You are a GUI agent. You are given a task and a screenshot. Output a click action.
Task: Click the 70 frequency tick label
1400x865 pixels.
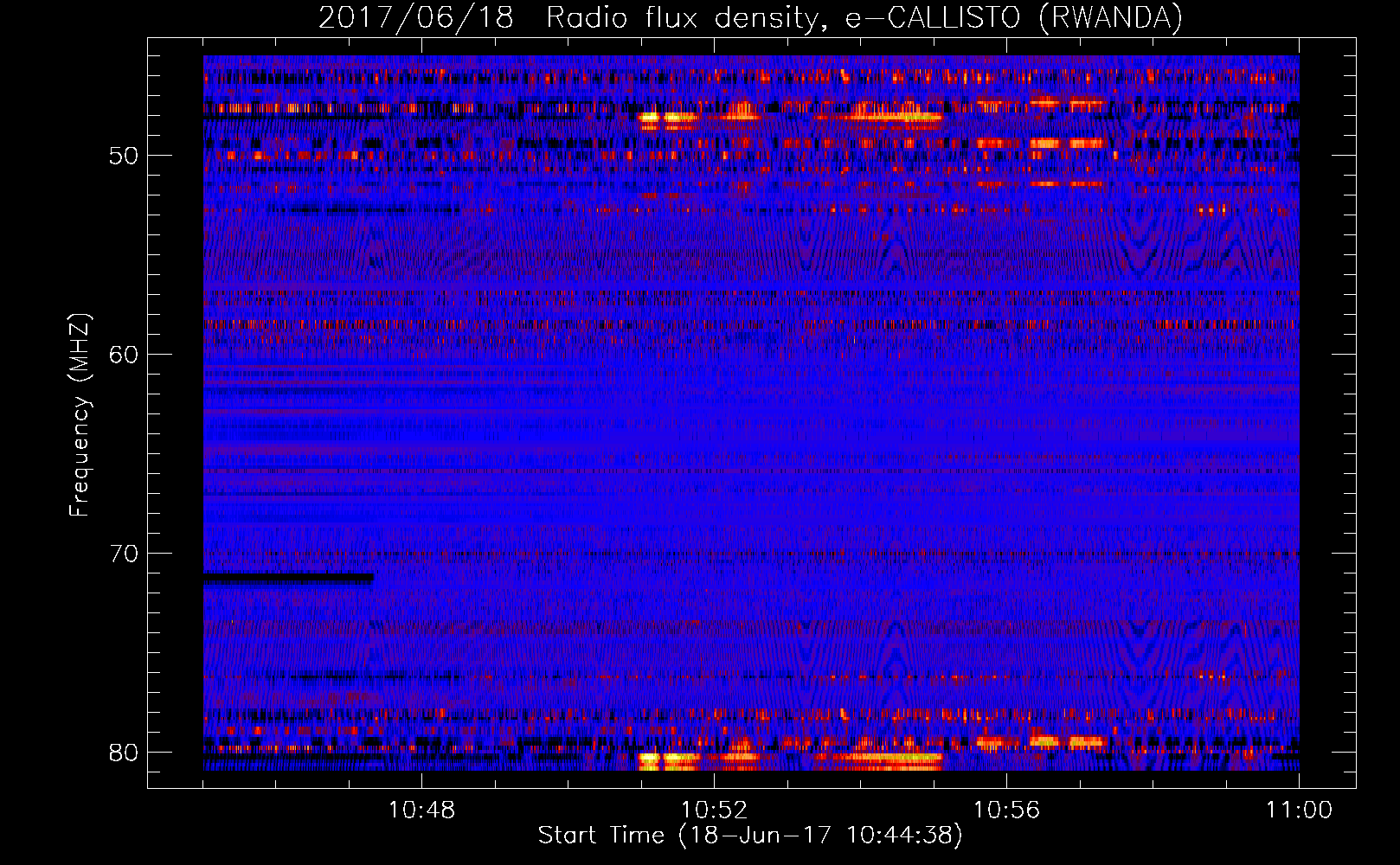pyautogui.click(x=124, y=554)
